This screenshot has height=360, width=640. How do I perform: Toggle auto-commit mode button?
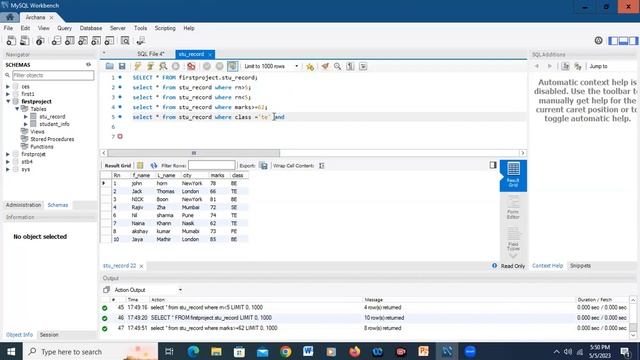(x=233, y=66)
